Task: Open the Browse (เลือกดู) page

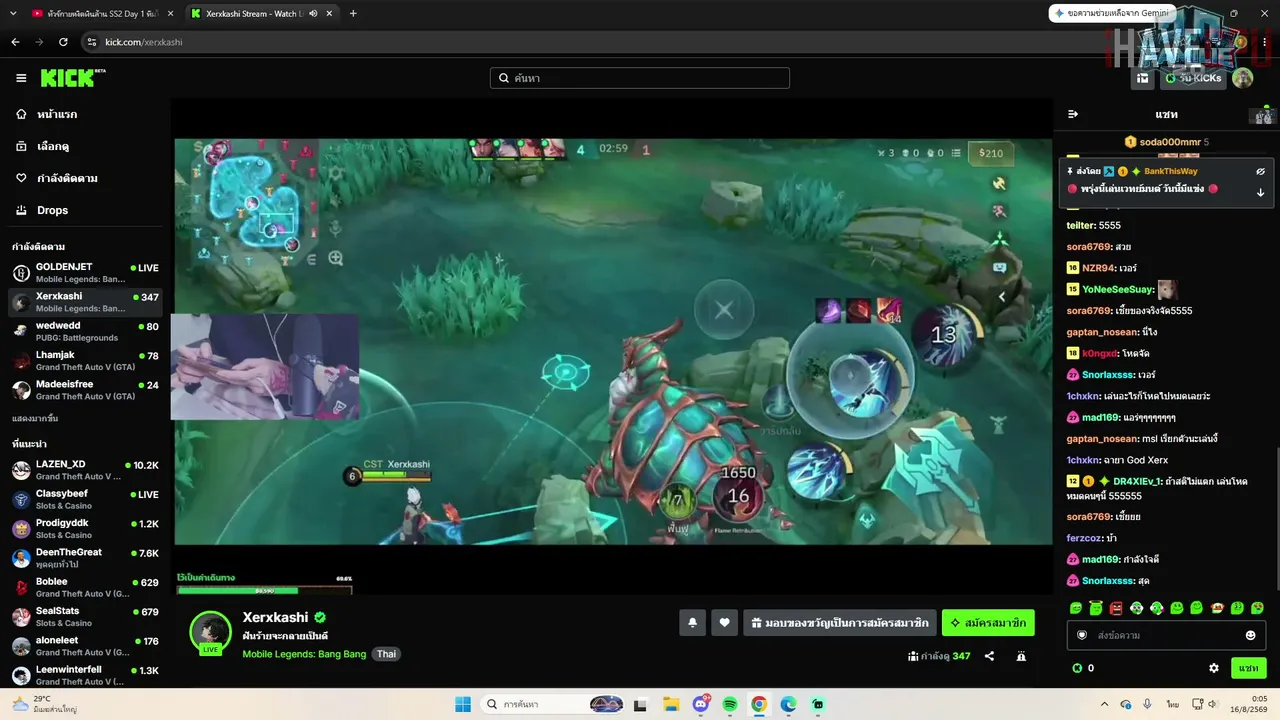Action: pos(52,146)
